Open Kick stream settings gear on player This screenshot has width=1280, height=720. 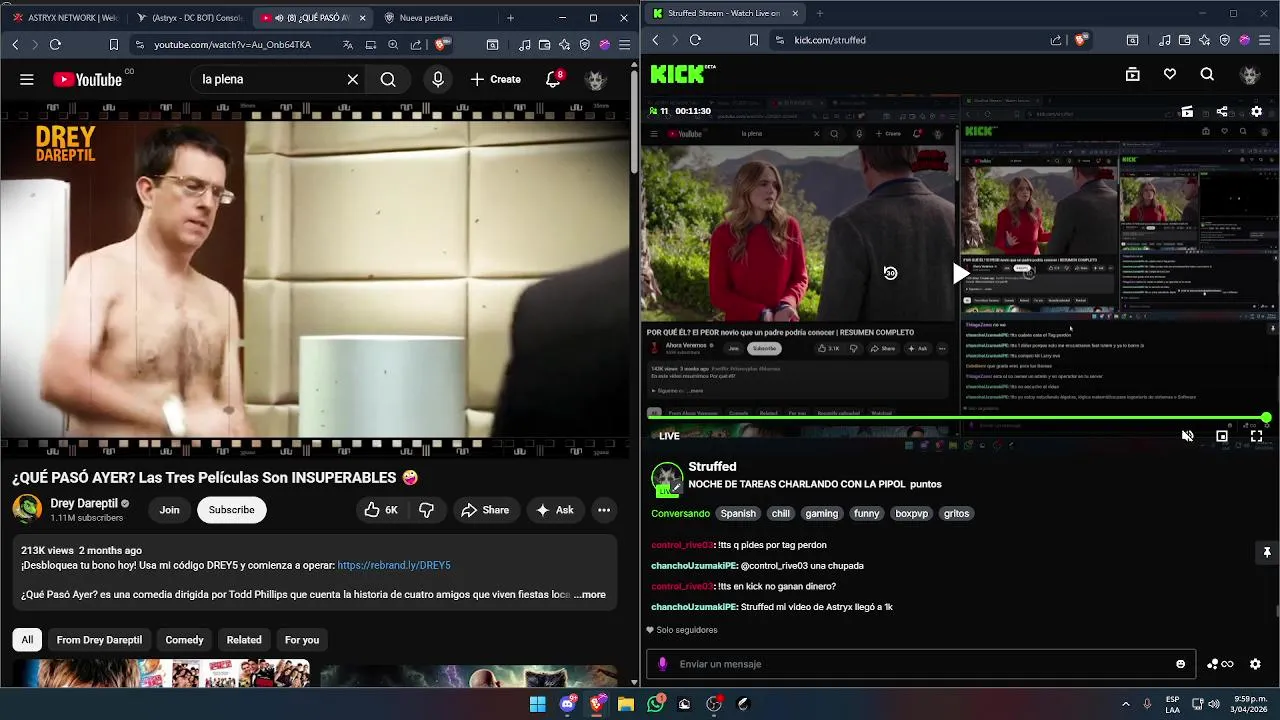(1257, 111)
